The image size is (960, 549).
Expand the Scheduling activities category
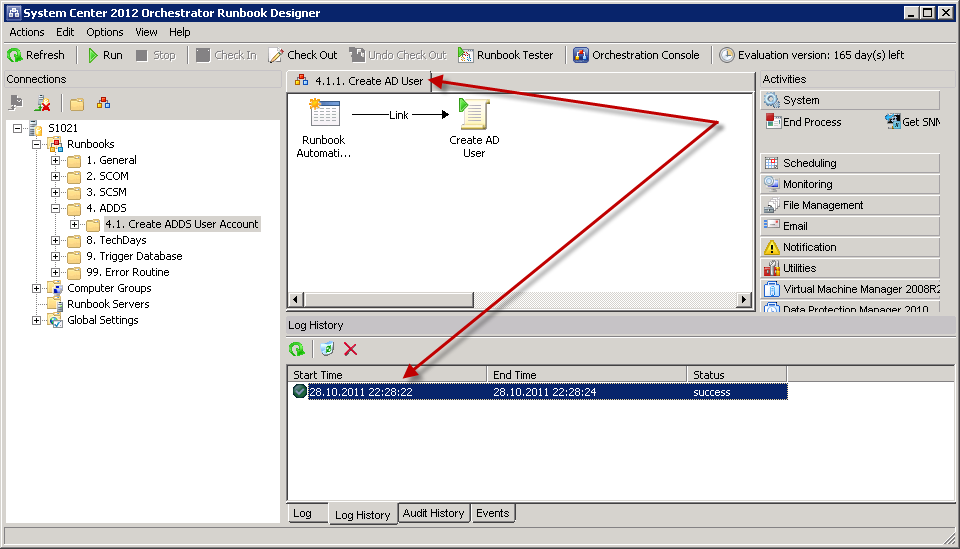[850, 163]
